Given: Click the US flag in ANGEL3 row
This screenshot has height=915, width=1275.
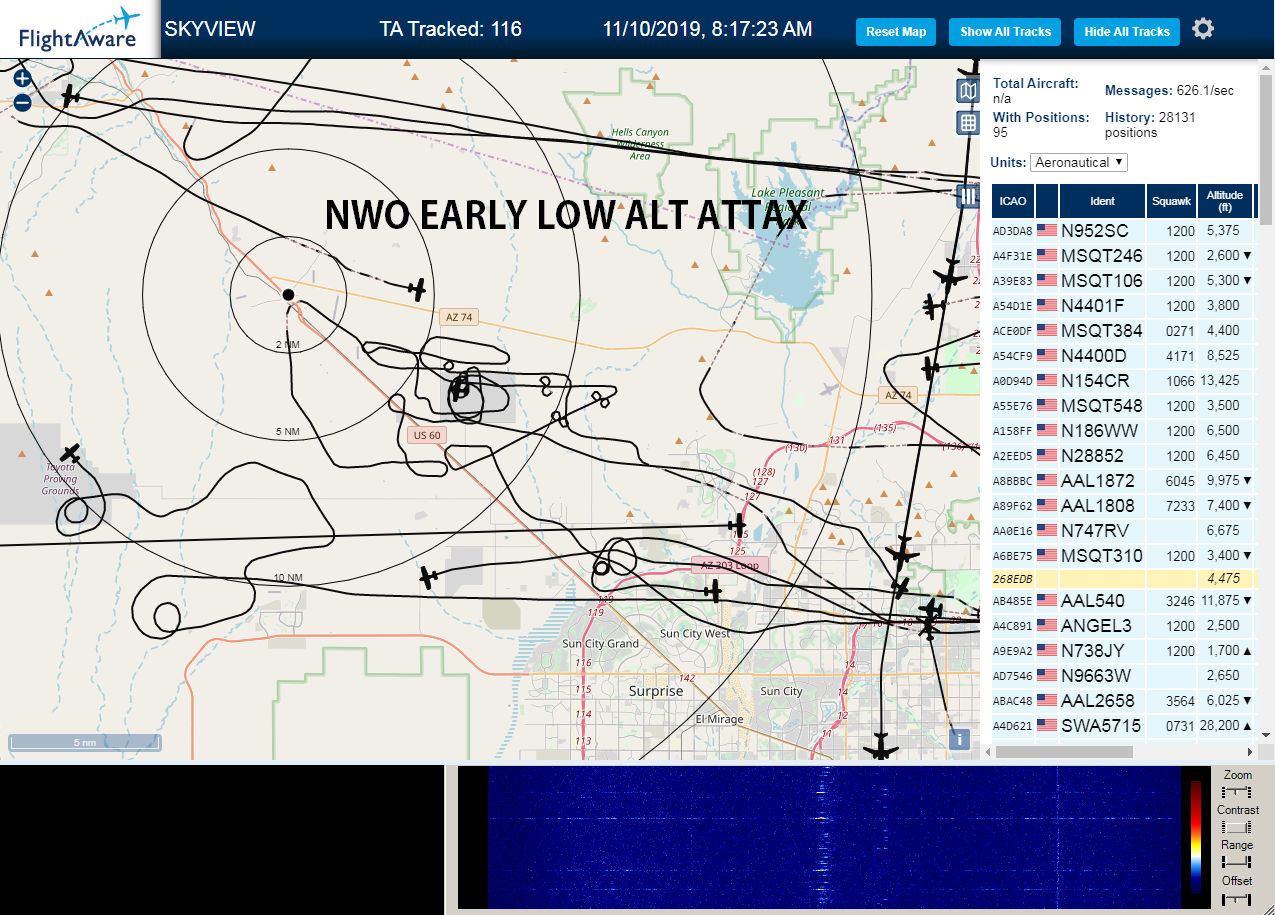Looking at the screenshot, I should [1047, 625].
